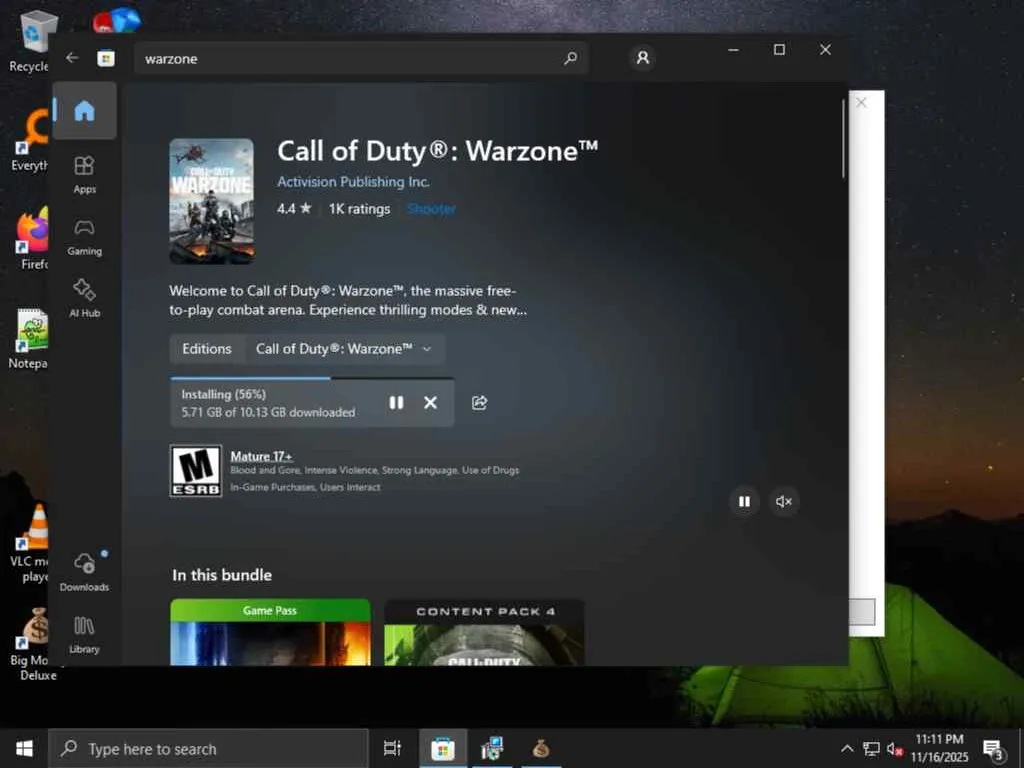Select the Everything desktop shortcut
Image resolution: width=1024 pixels, height=768 pixels.
point(30,140)
